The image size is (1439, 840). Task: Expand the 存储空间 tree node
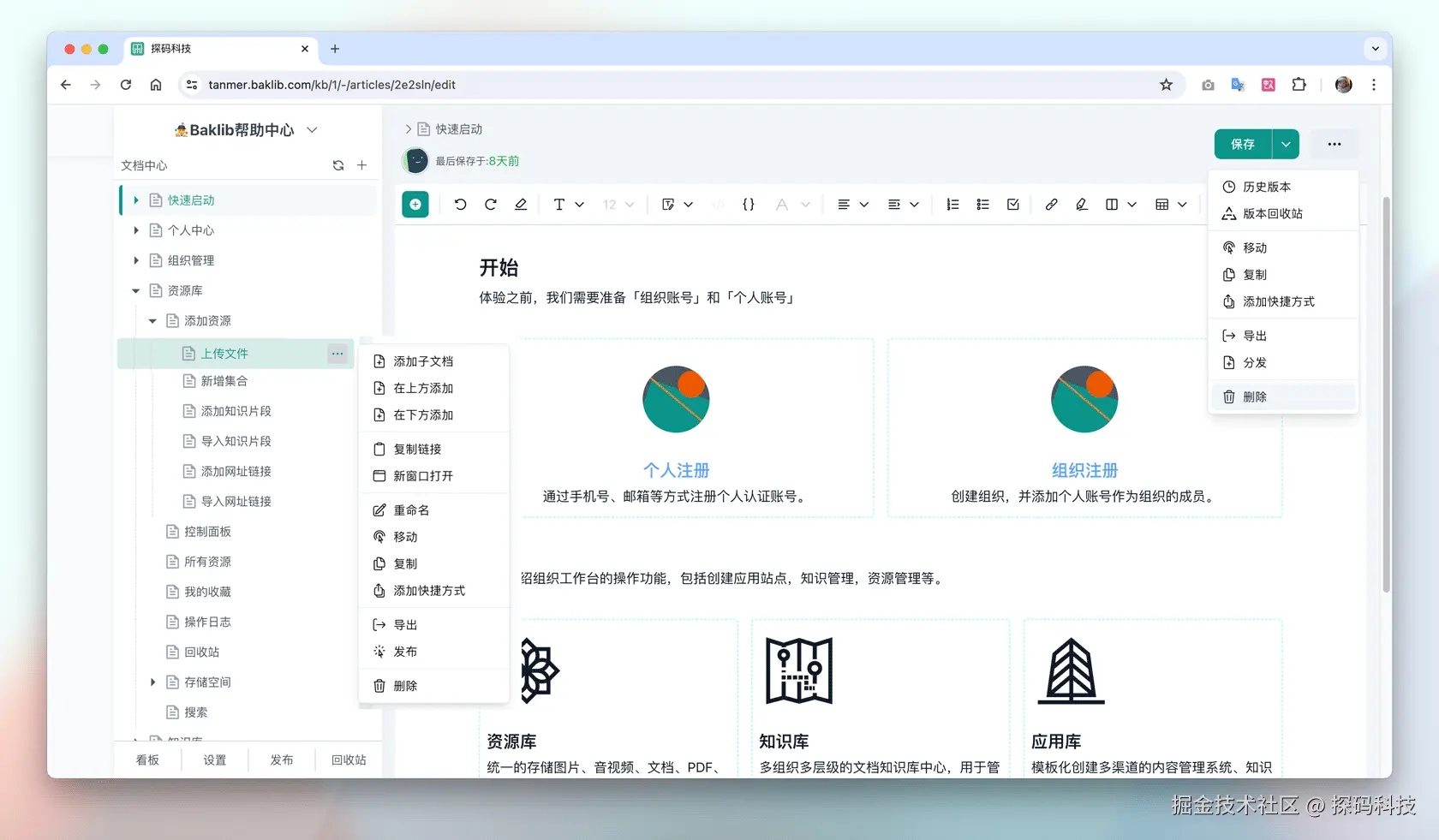point(152,682)
